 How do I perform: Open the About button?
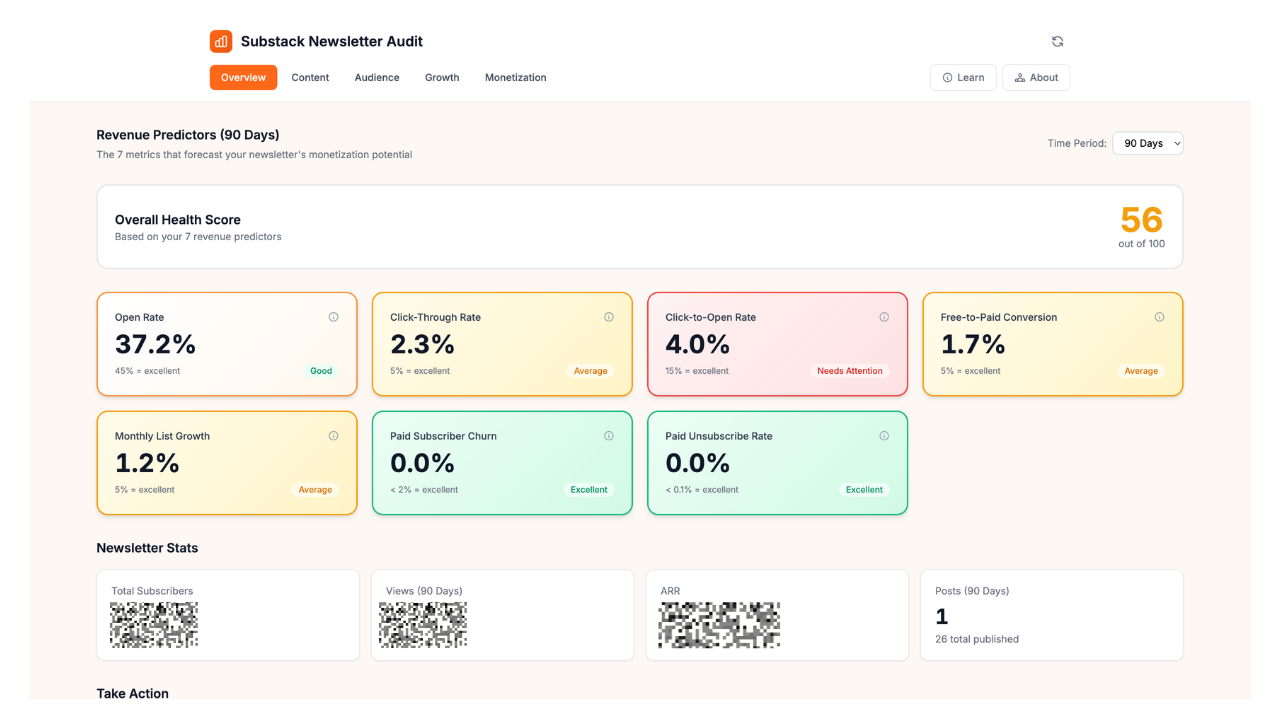click(x=1036, y=77)
